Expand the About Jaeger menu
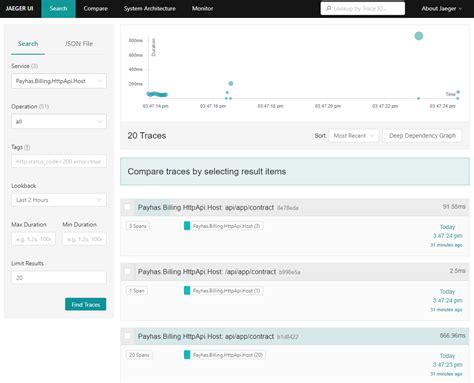 (442, 8)
